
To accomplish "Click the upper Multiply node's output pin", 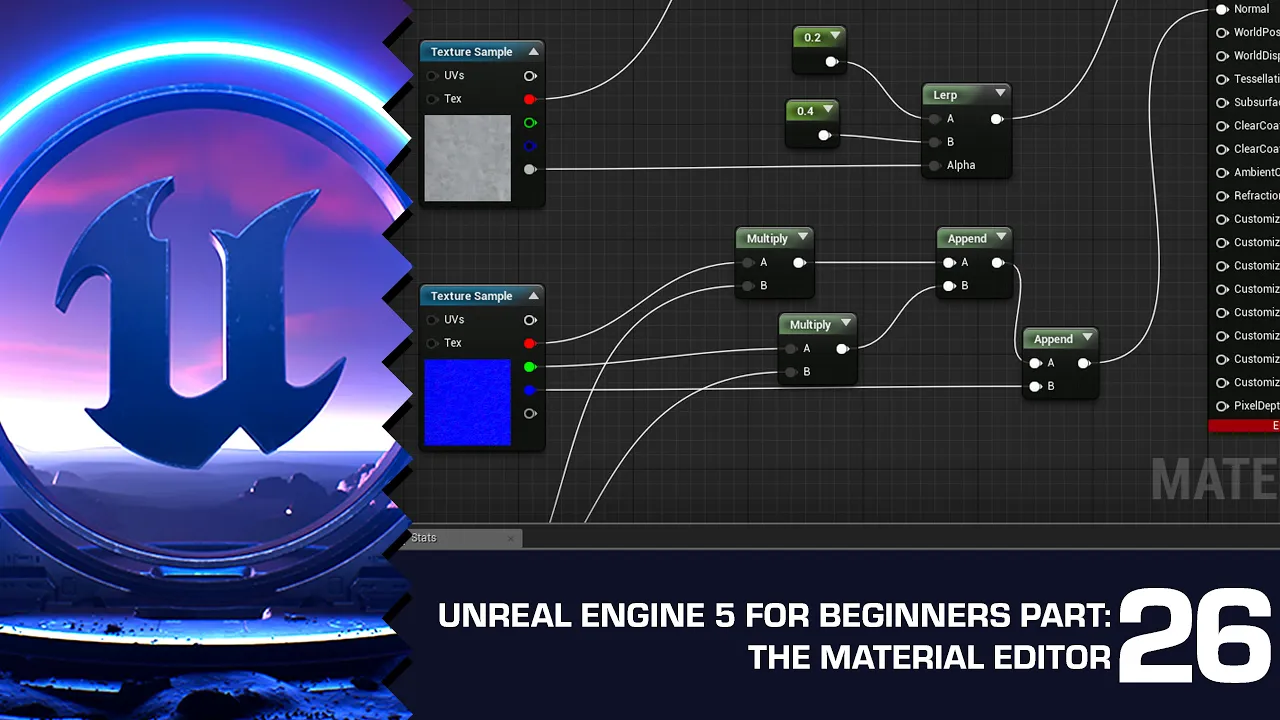I will [x=799, y=263].
